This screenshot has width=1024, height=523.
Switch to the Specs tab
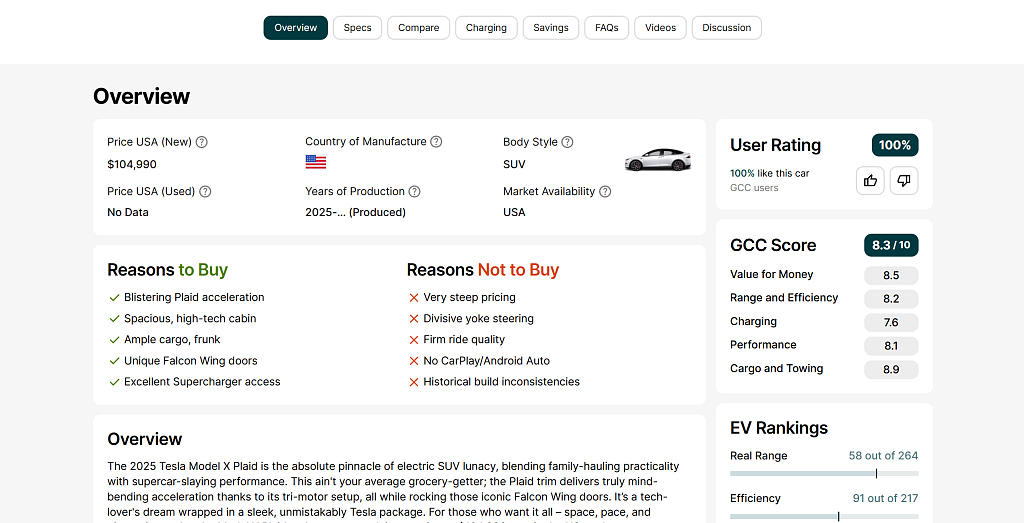(x=357, y=27)
